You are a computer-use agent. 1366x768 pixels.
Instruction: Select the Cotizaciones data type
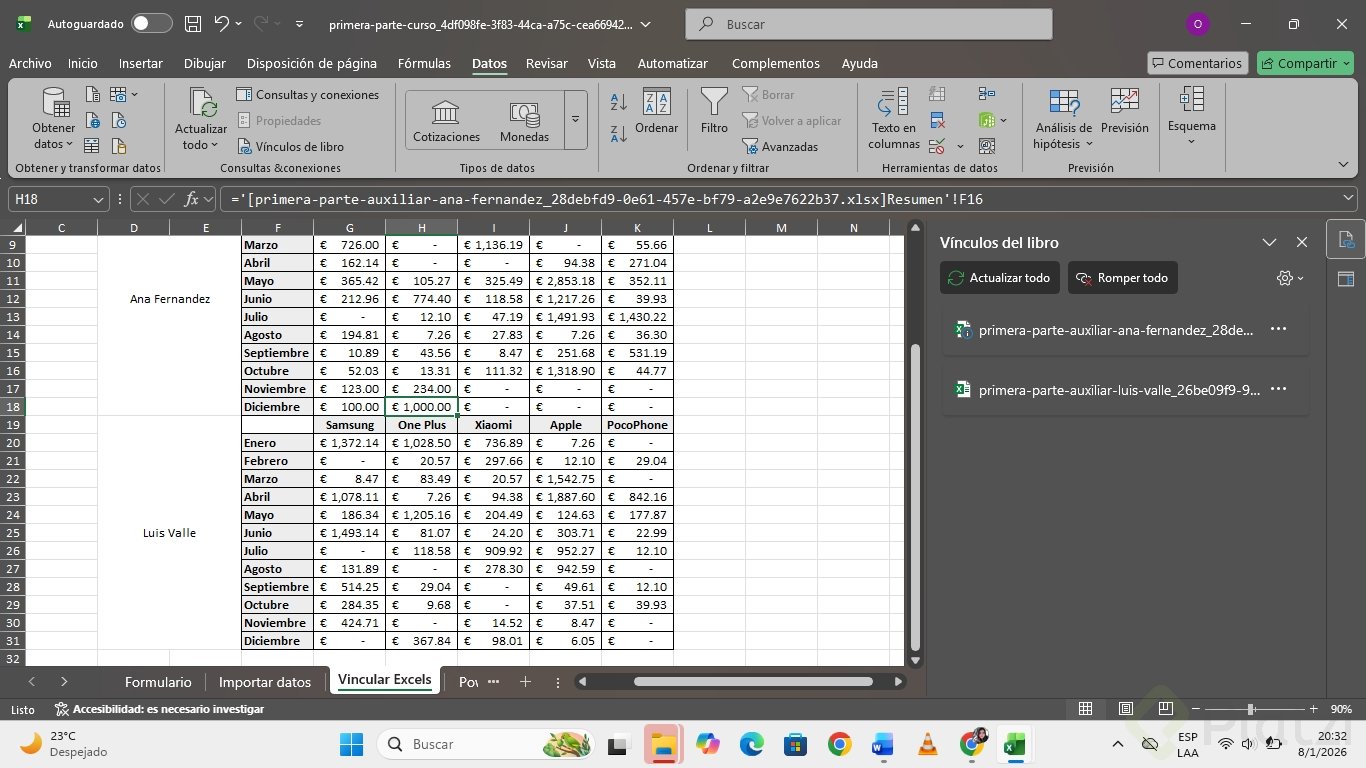pos(446,120)
